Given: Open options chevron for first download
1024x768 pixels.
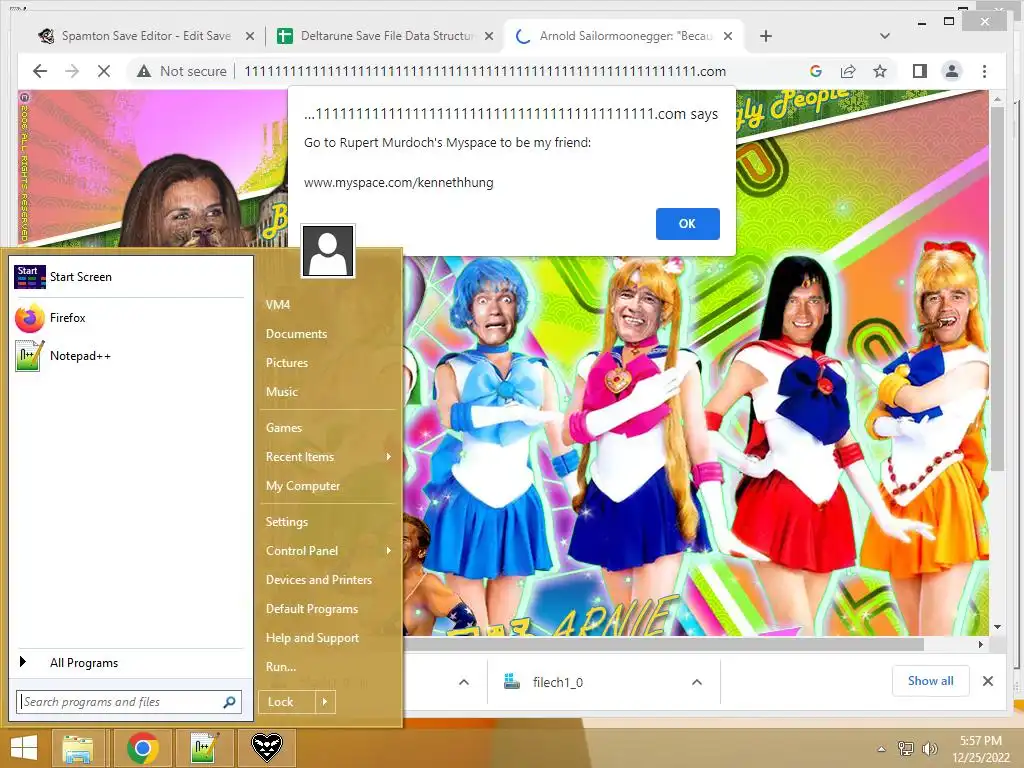Looking at the screenshot, I should pyautogui.click(x=464, y=682).
